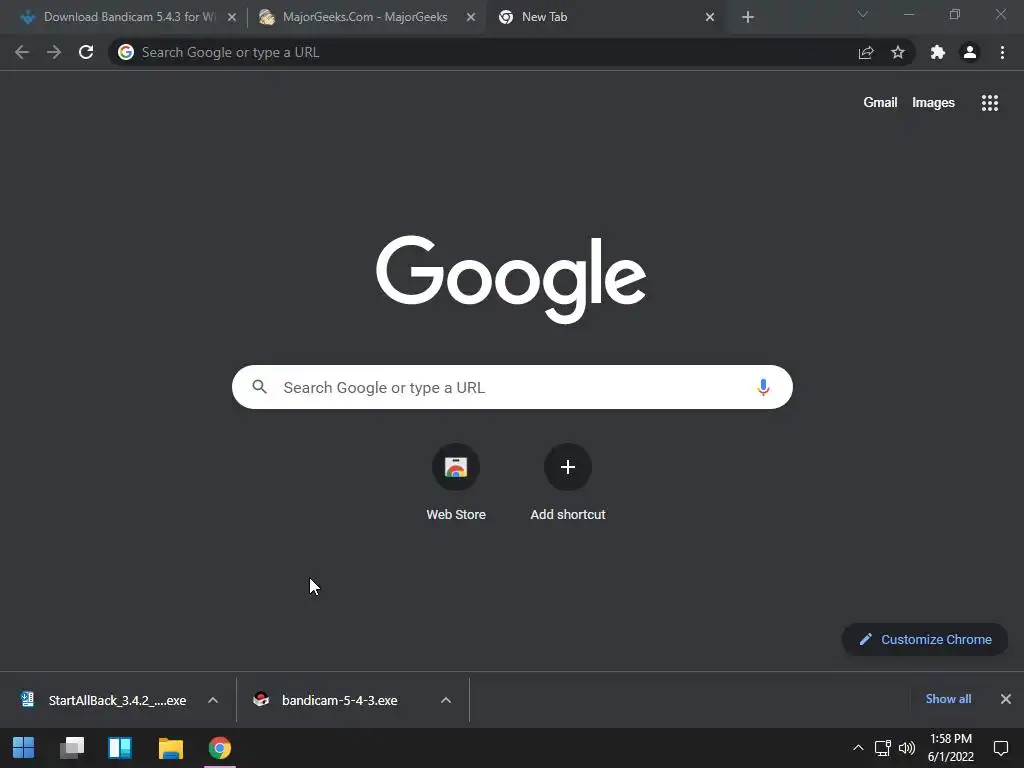Image resolution: width=1024 pixels, height=768 pixels.
Task: Show hidden system tray icons
Action: pyautogui.click(x=858, y=748)
